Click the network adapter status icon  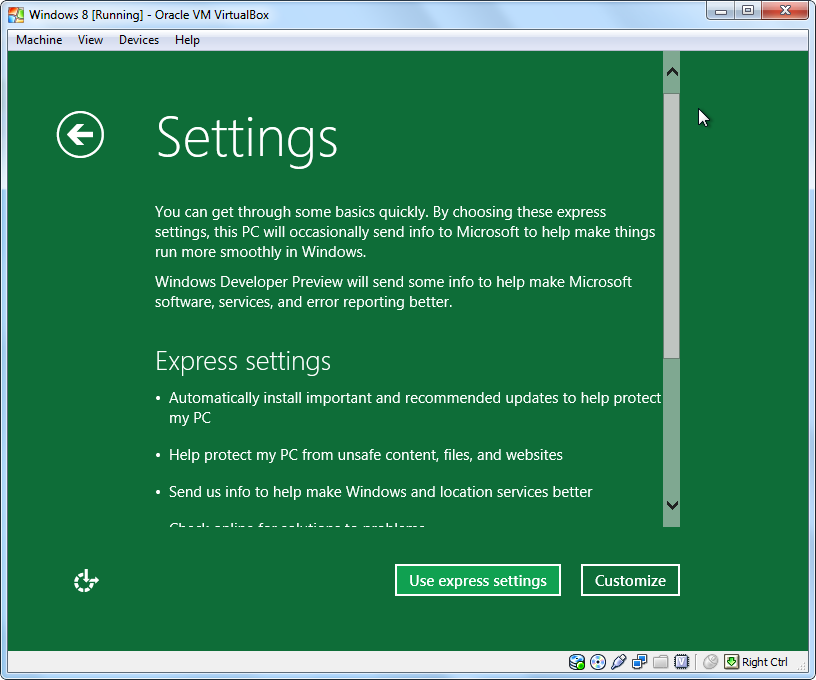[x=640, y=662]
